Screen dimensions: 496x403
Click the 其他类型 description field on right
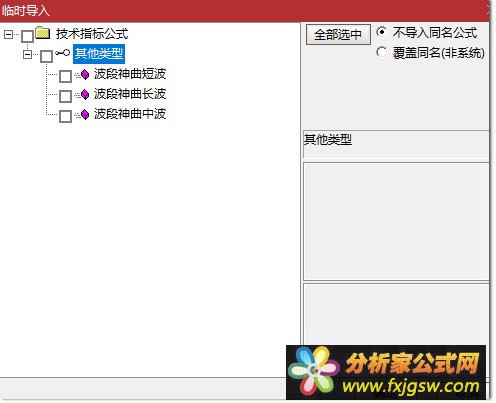pos(396,144)
